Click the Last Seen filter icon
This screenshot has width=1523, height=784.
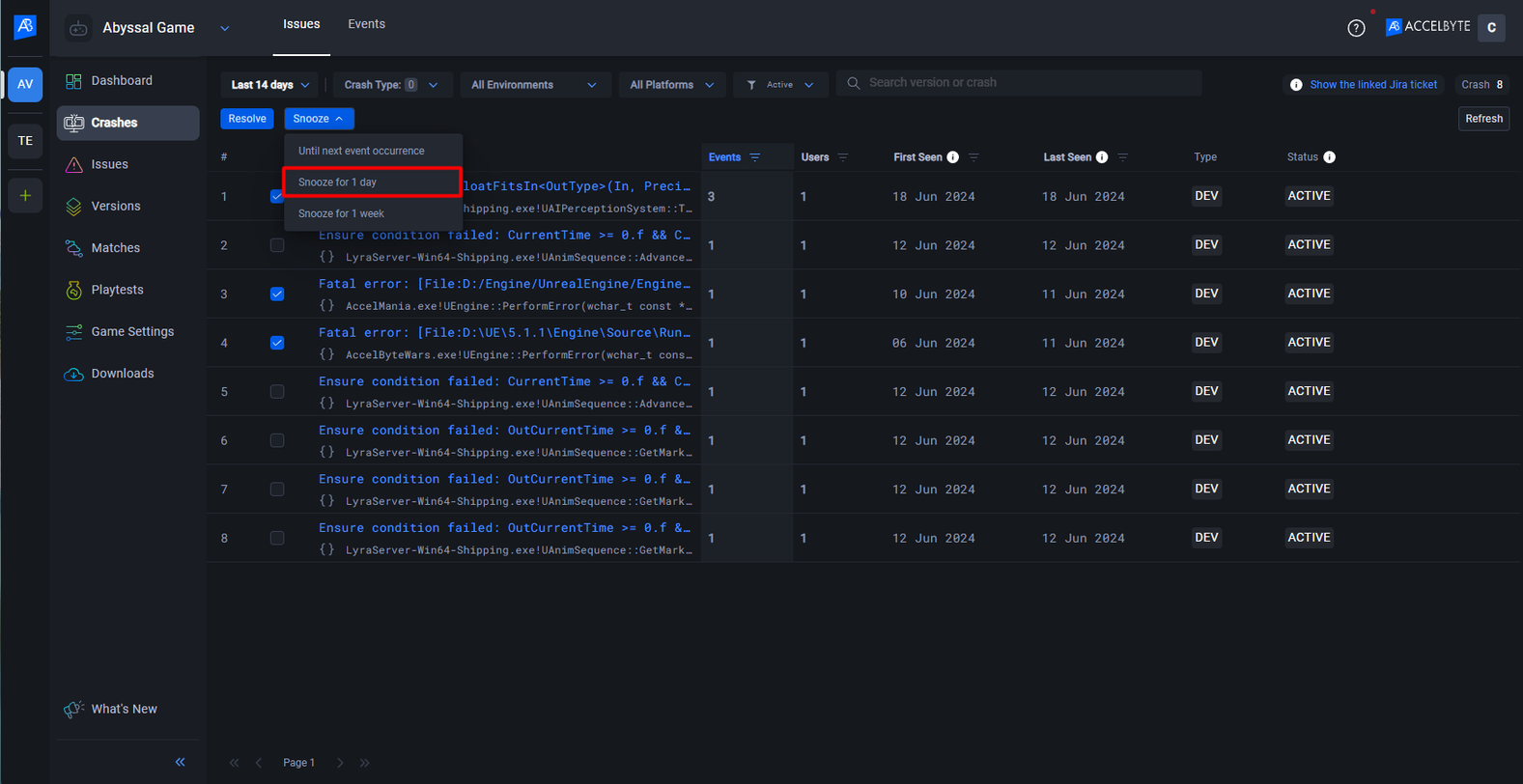click(1122, 157)
